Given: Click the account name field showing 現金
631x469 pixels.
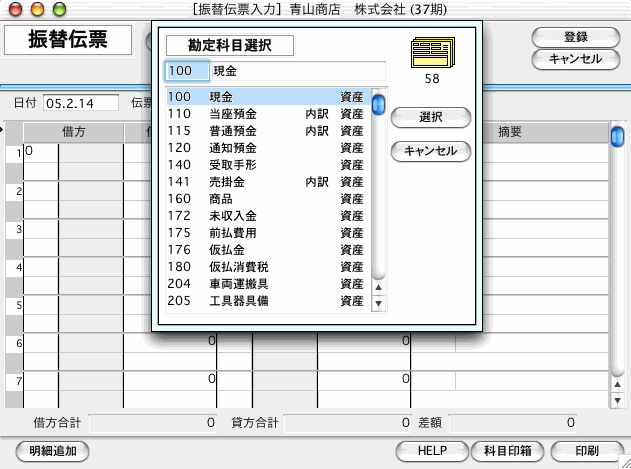Looking at the screenshot, I should (297, 72).
